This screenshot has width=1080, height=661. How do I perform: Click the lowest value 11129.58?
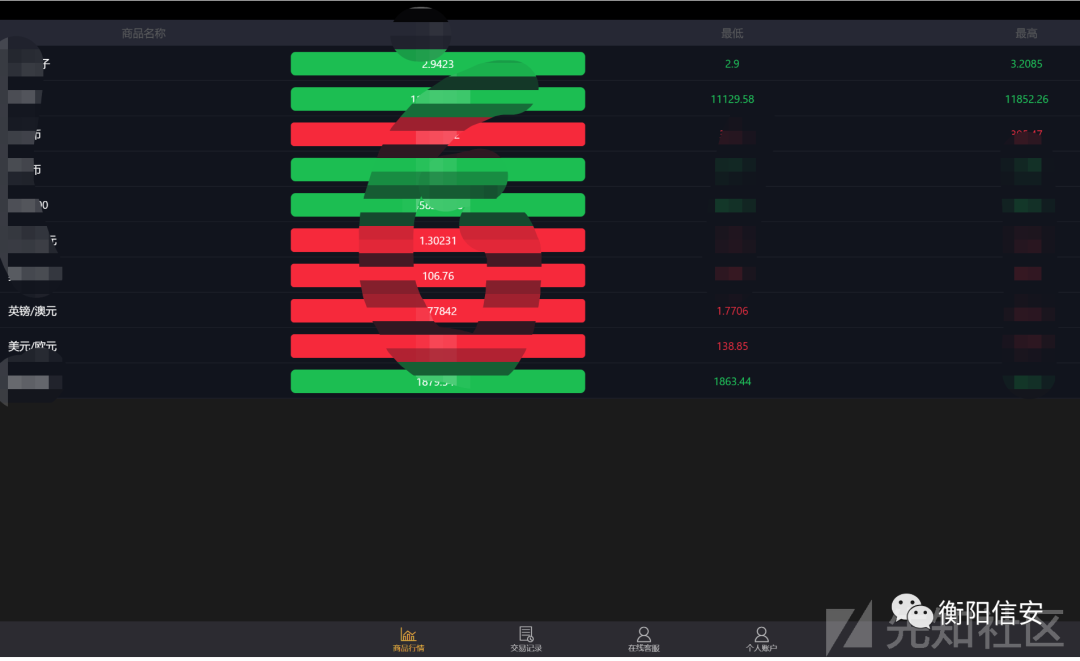732,99
